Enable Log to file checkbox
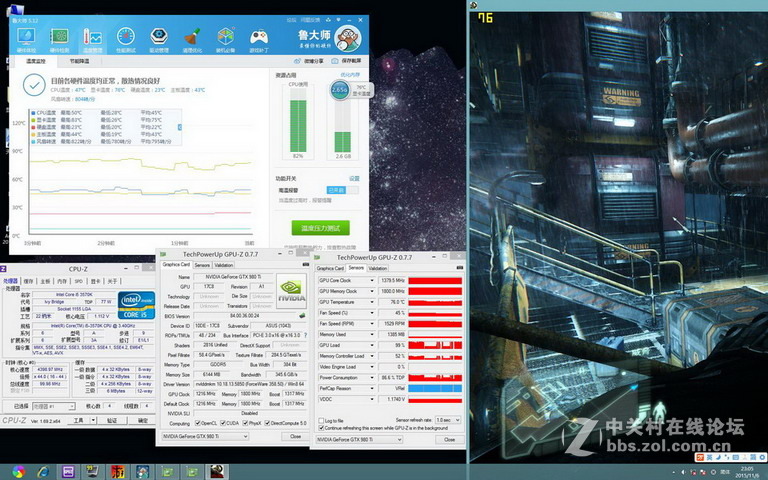 click(x=321, y=421)
